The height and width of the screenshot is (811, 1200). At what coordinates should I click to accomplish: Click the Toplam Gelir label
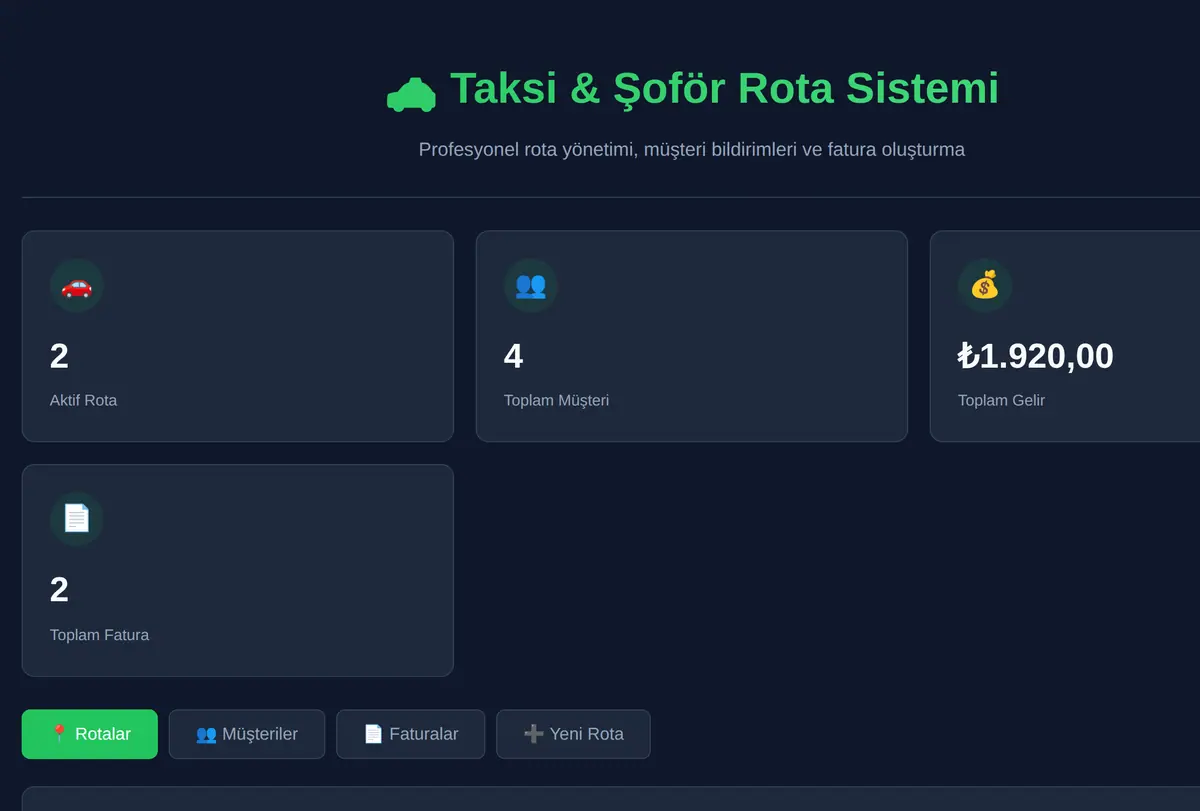click(1002, 400)
